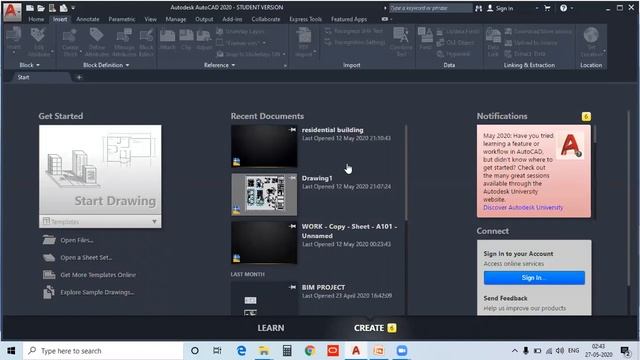Expand the Block panel dropdown
Screen dimensions: 640x360
pyautogui.click(x=29, y=65)
